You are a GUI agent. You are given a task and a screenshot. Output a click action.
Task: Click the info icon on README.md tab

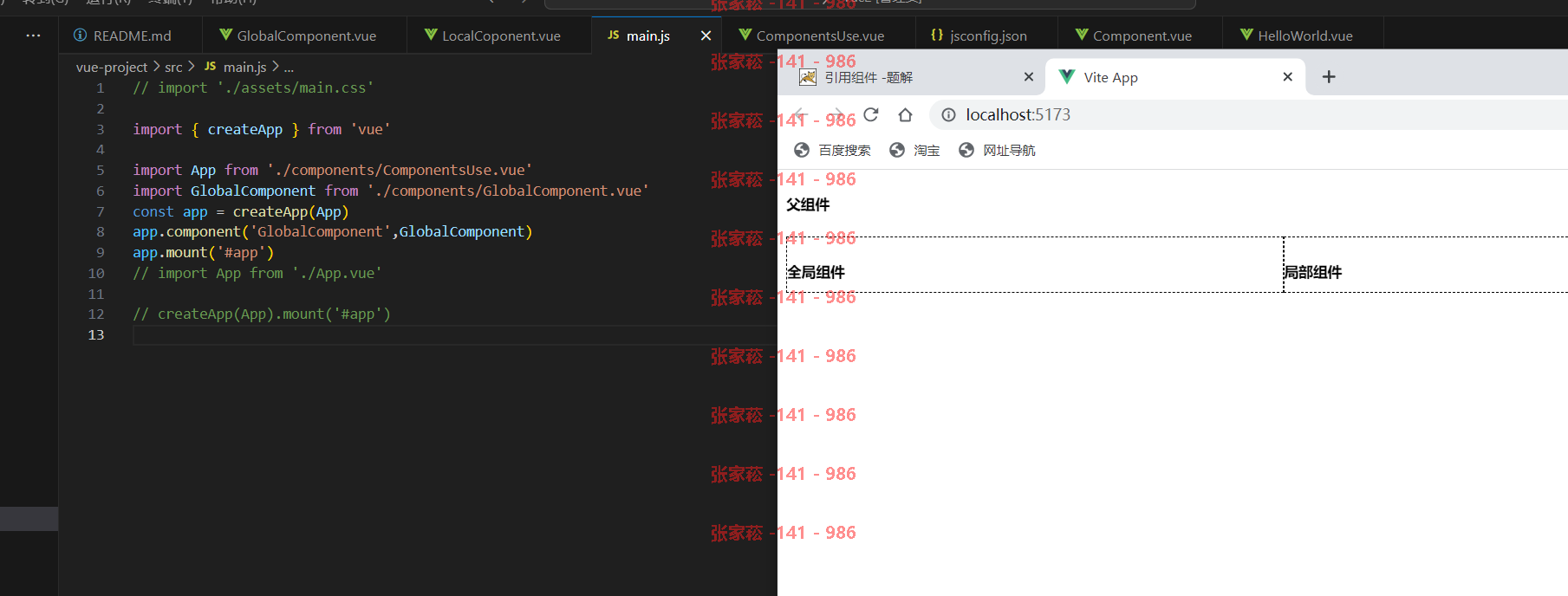(80, 35)
